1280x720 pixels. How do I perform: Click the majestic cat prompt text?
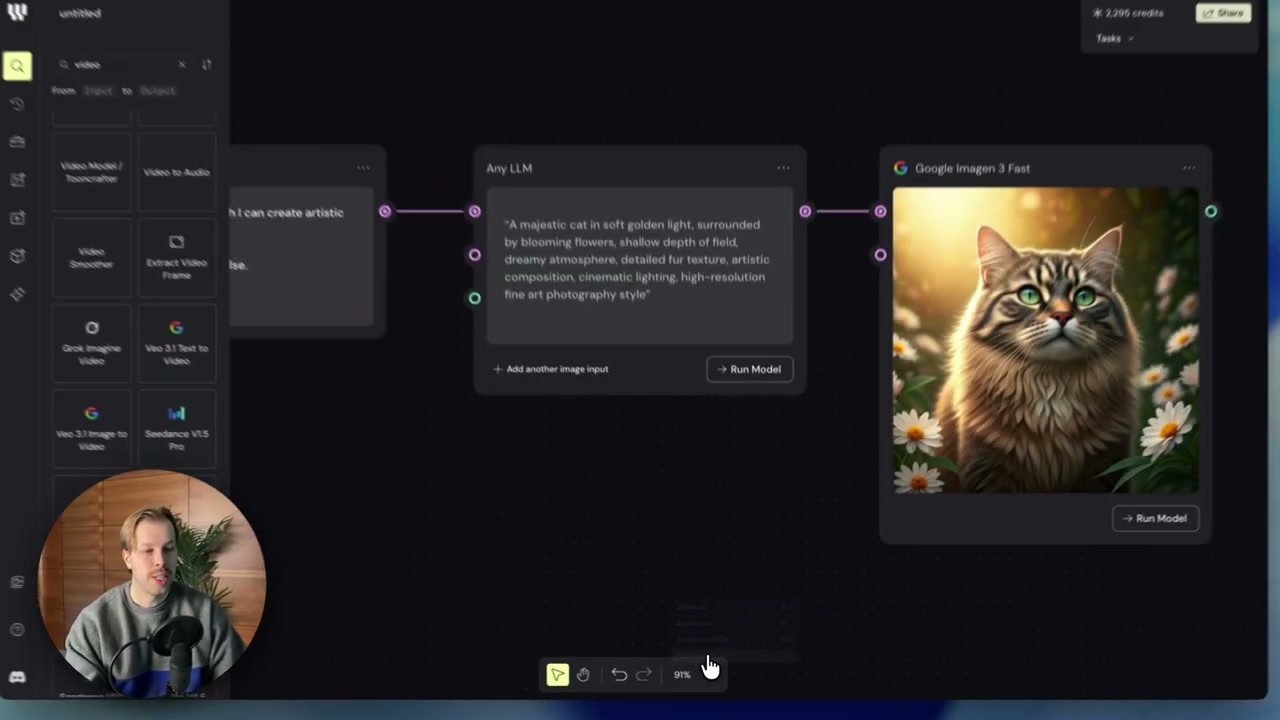click(635, 260)
